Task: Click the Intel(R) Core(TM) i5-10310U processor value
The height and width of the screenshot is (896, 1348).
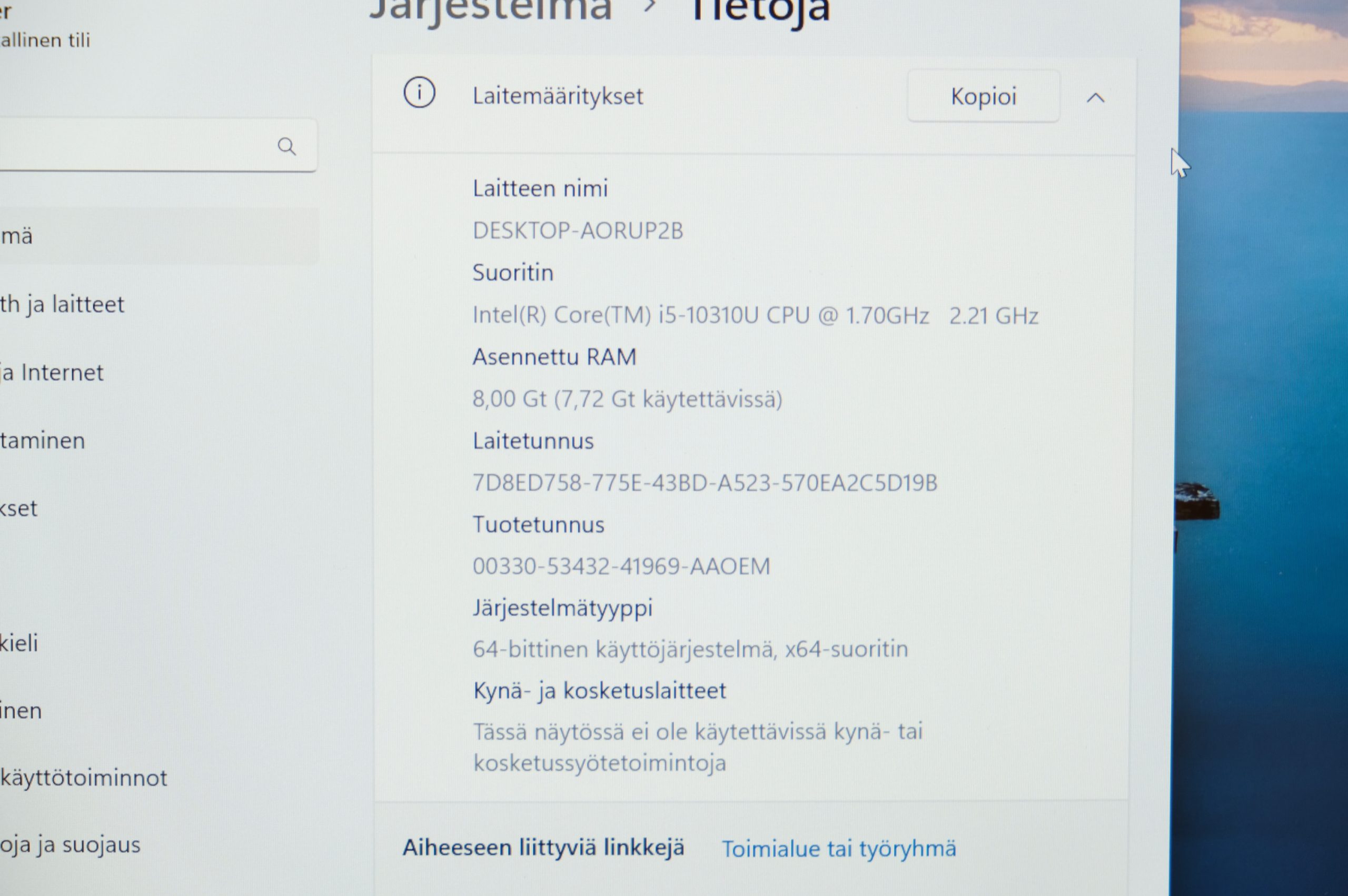Action: coord(755,315)
